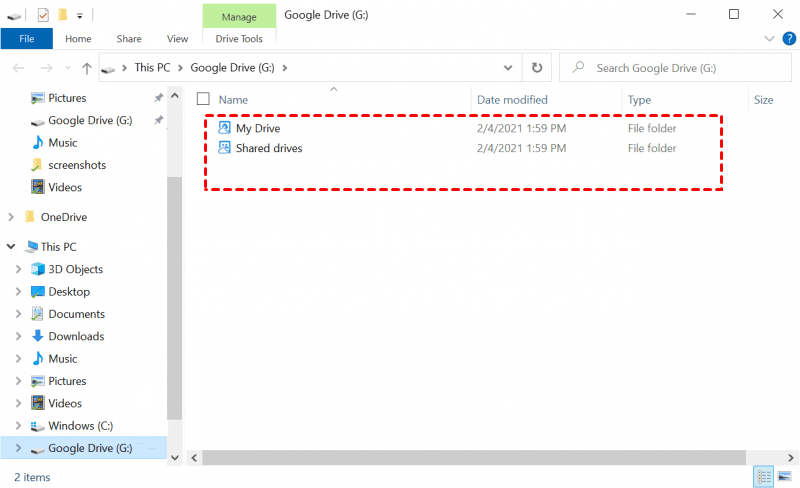The height and width of the screenshot is (488, 800).
Task: Click Google Drive (G:) breadcrumb in address bar
Action: click(x=232, y=67)
